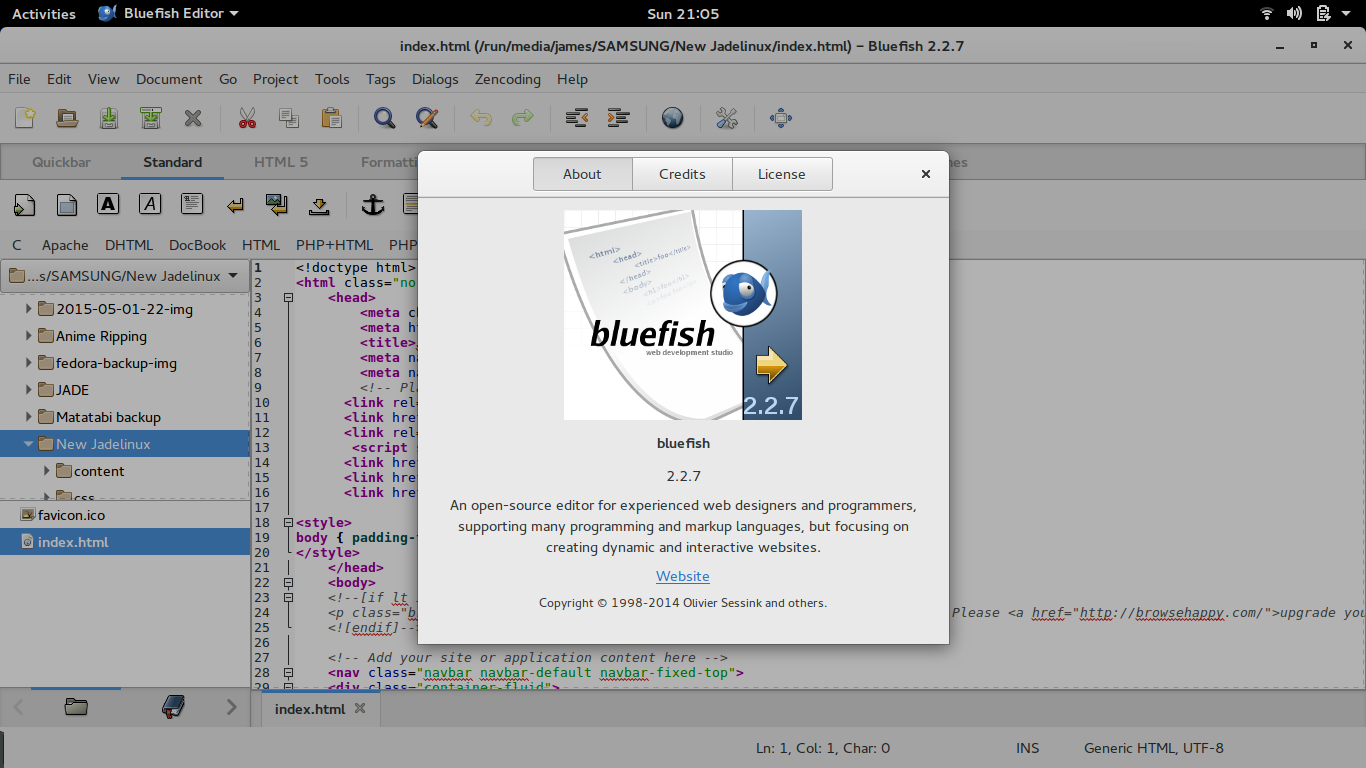Click the Wi-Fi icon in the top bar
1366x768 pixels.
[1266, 13]
